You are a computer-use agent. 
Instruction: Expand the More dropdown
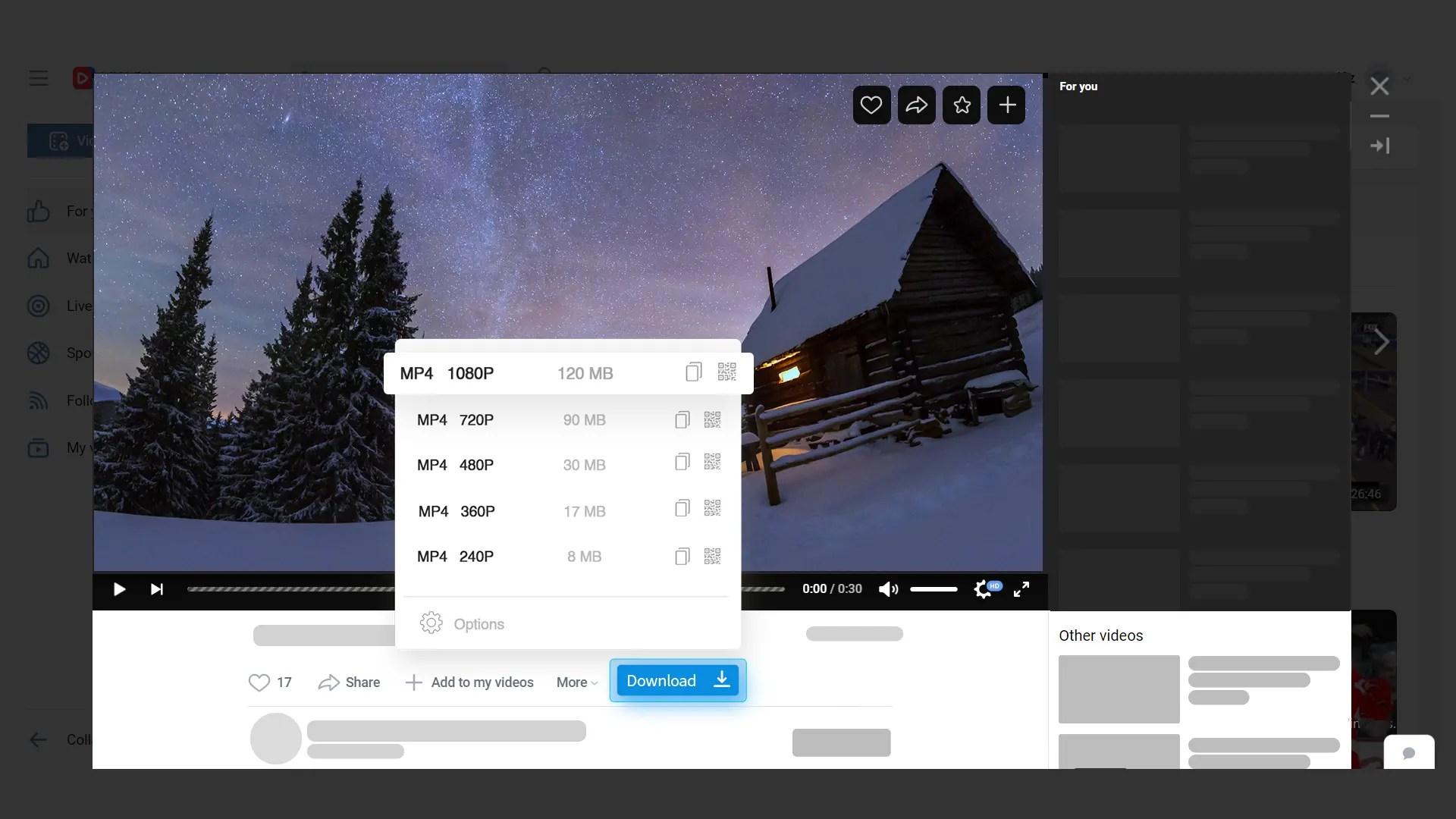point(577,682)
